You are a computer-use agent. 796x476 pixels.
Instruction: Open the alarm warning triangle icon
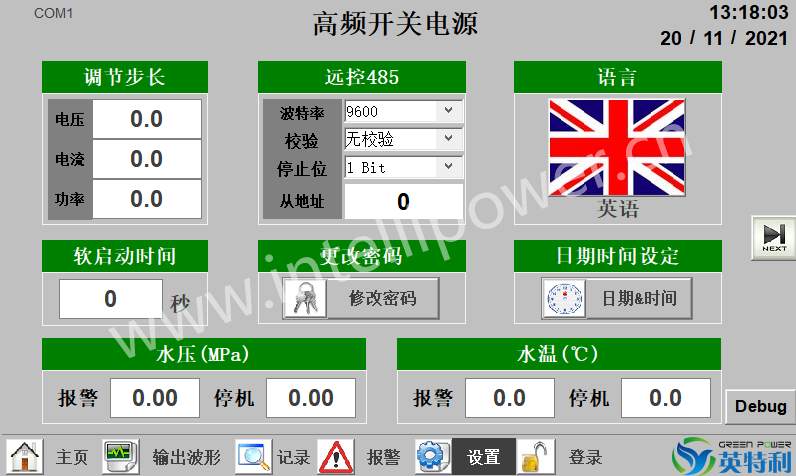click(336, 456)
